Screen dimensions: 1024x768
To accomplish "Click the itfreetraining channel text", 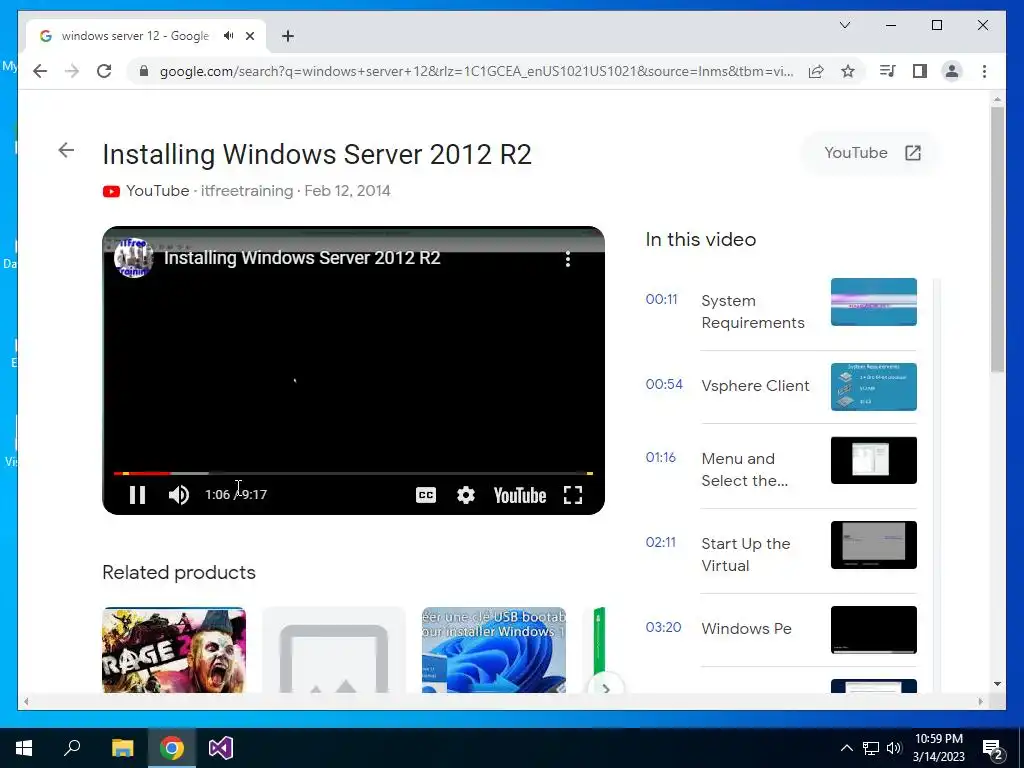I will click(x=247, y=191).
